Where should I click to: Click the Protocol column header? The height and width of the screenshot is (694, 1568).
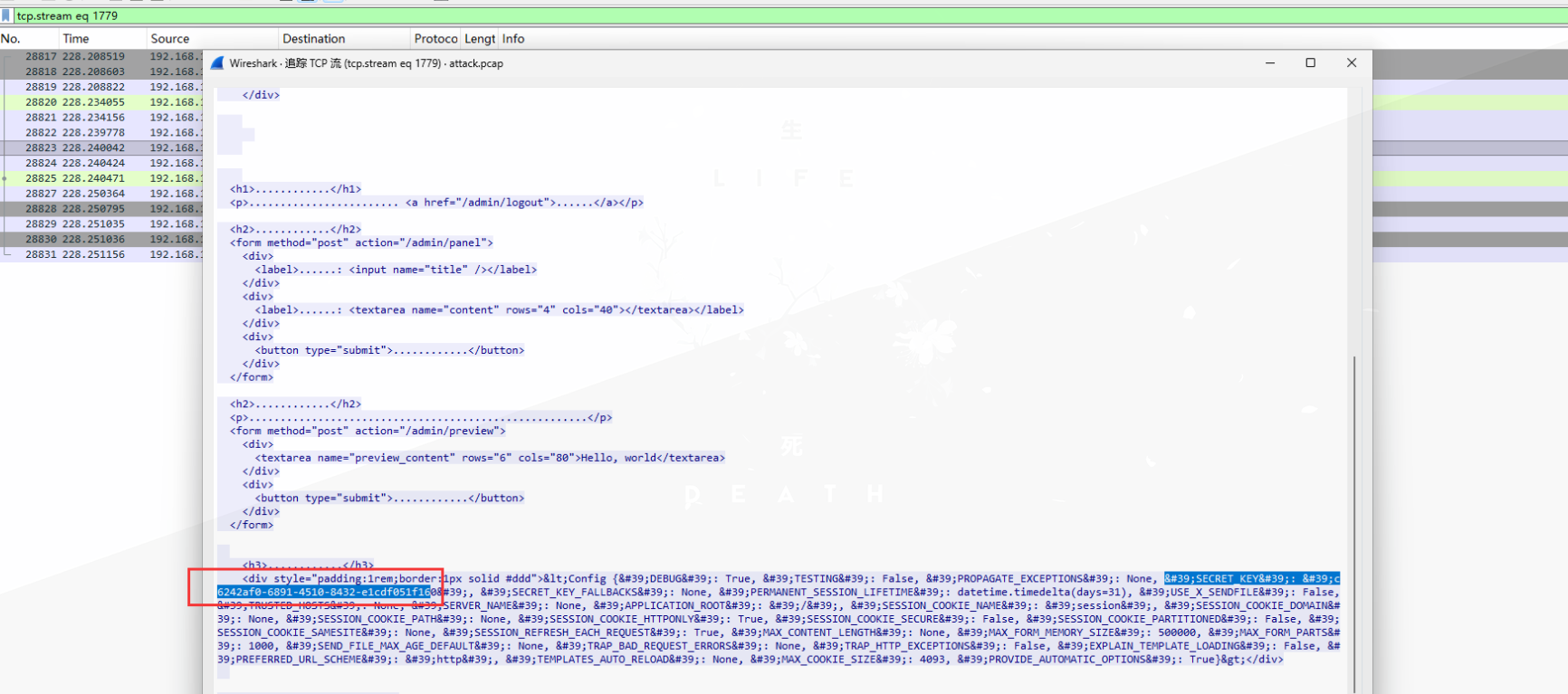click(x=435, y=39)
